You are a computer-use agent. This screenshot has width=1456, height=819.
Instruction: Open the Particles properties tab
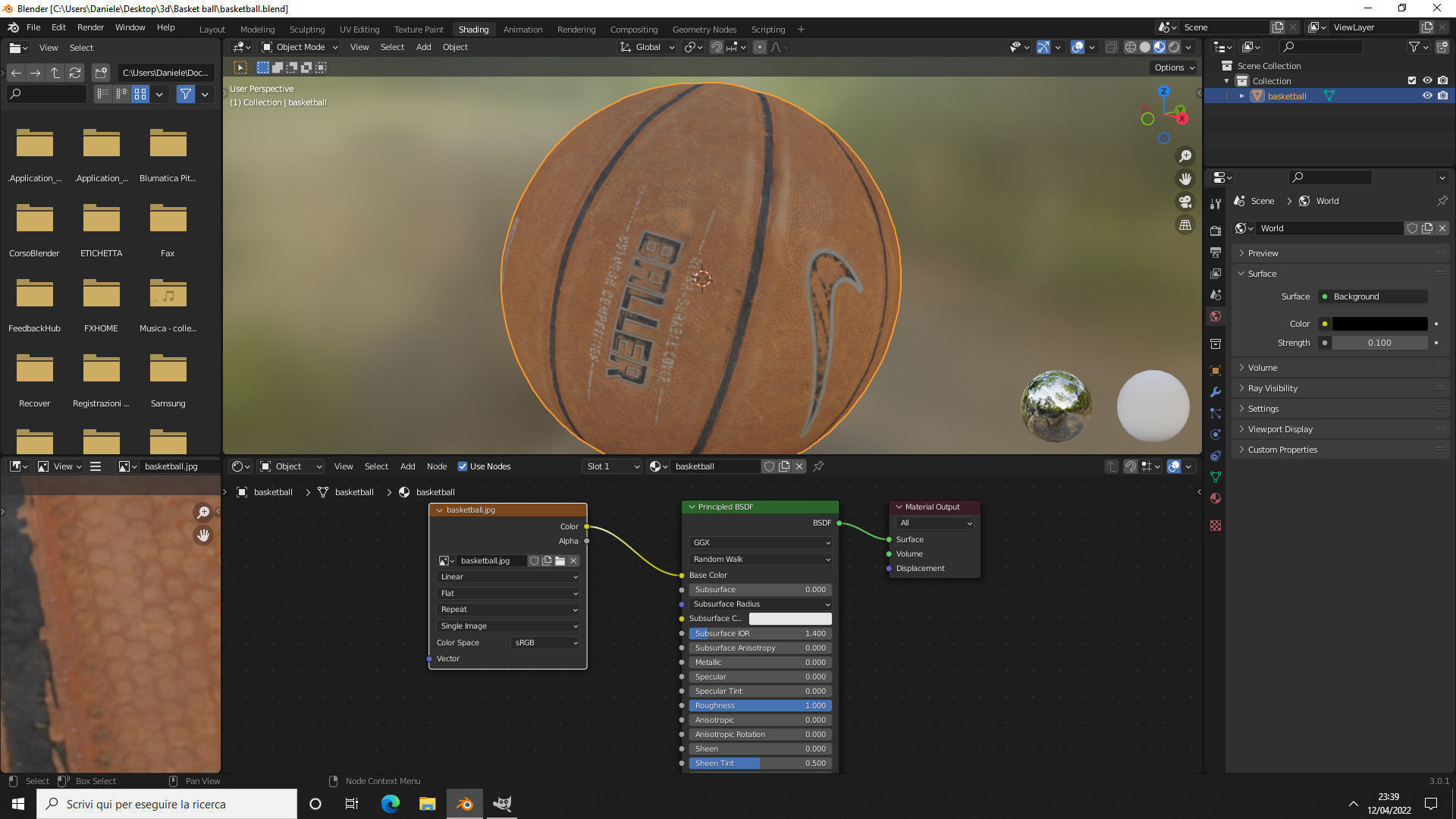[x=1216, y=413]
